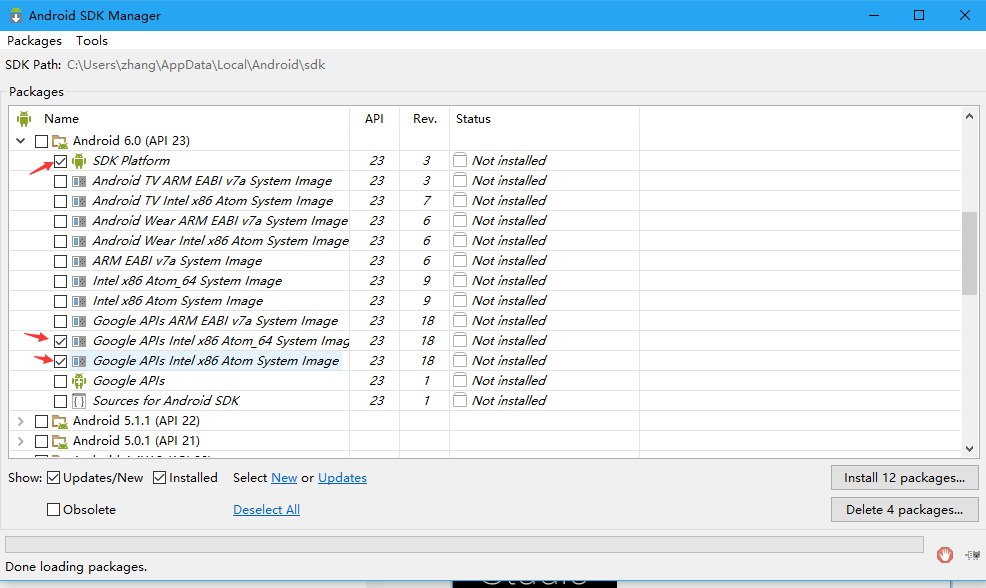
Task: Click the Google APIs Intel x86 Atom_64 image icon
Action: (x=79, y=341)
